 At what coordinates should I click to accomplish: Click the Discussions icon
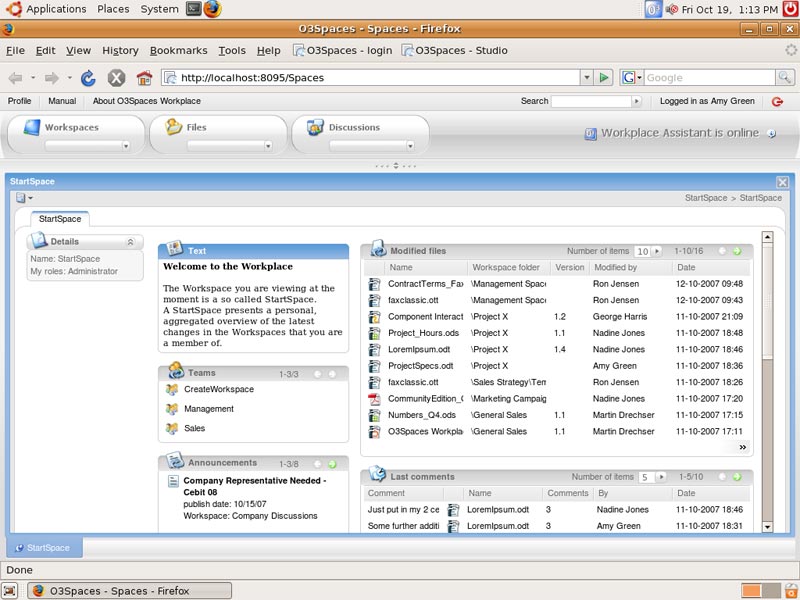[315, 127]
